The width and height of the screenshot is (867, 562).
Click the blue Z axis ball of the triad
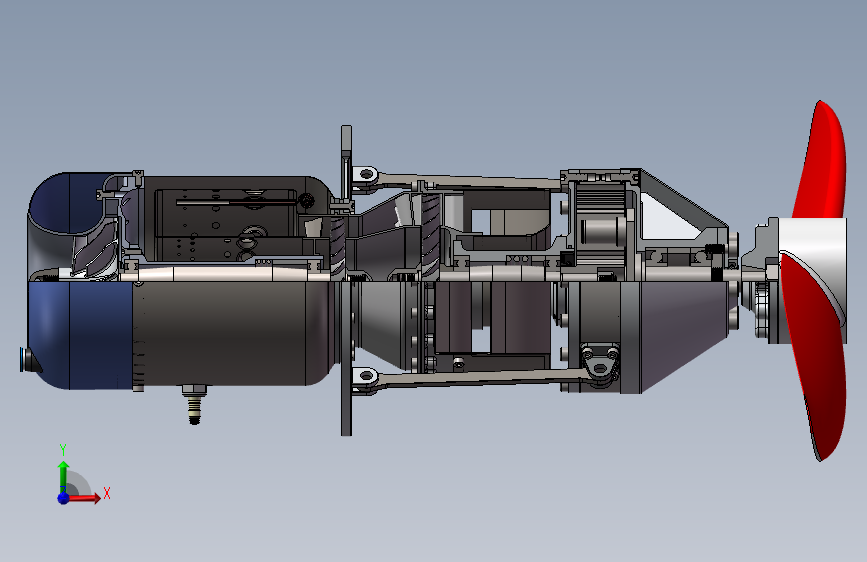63,498
